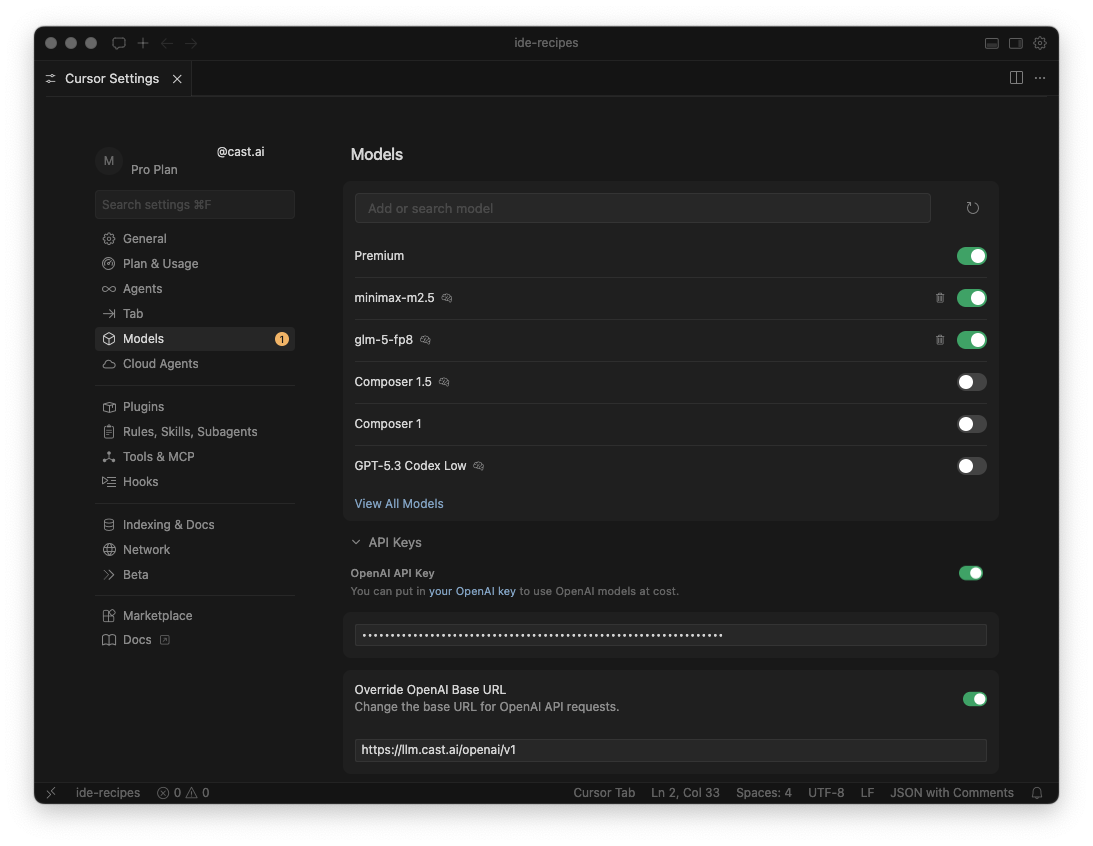Click the plus icon in title bar
The height and width of the screenshot is (846, 1093).
click(143, 43)
